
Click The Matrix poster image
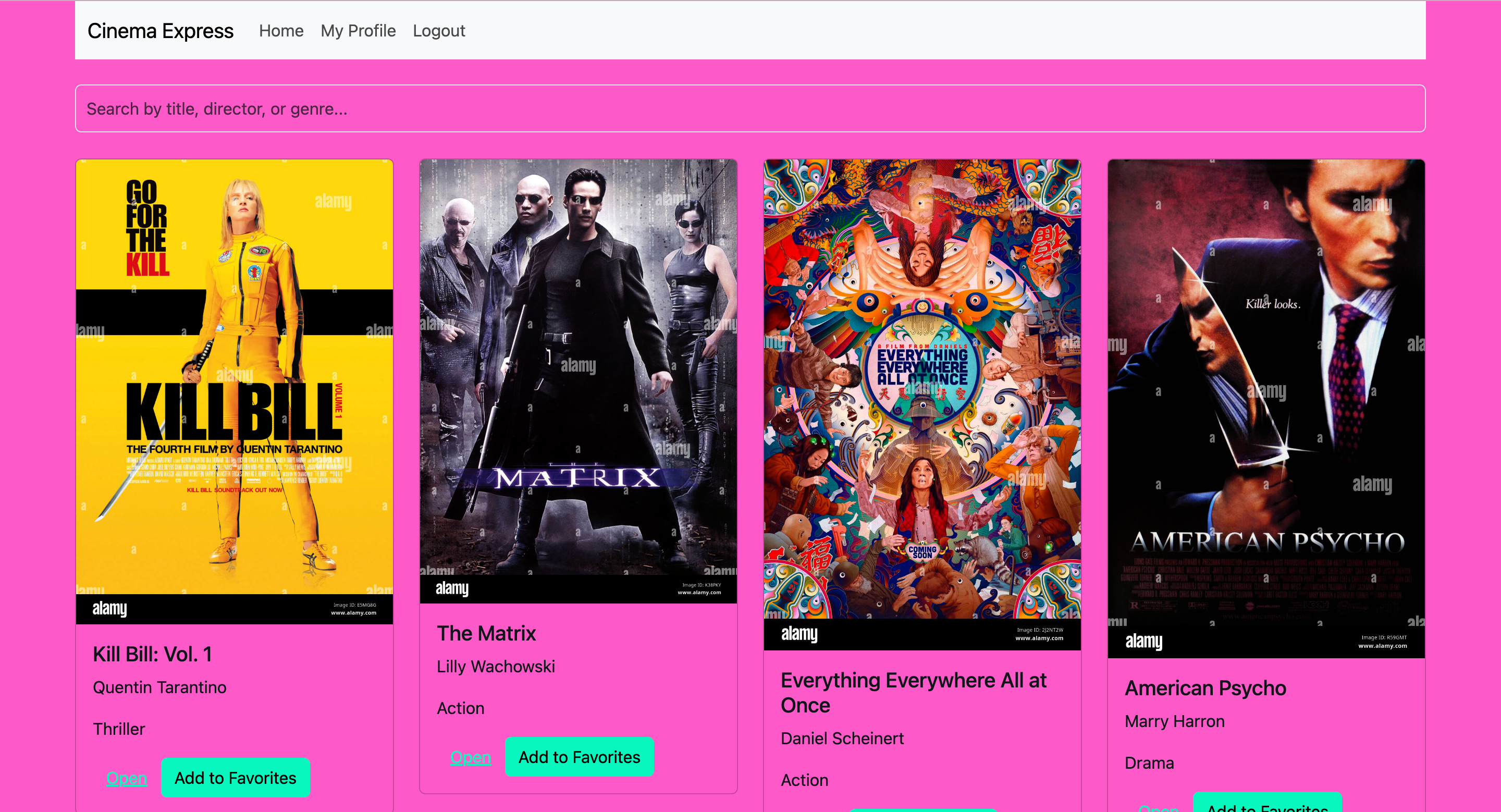click(578, 381)
